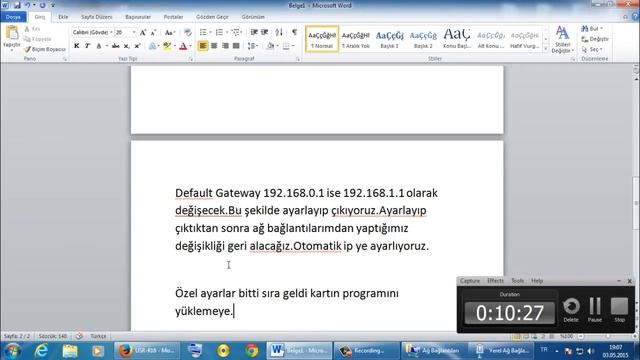Screen dimensions: 640x360
Task: Open Font dialog launcher (Yazı Tipi)
Action: point(191,59)
